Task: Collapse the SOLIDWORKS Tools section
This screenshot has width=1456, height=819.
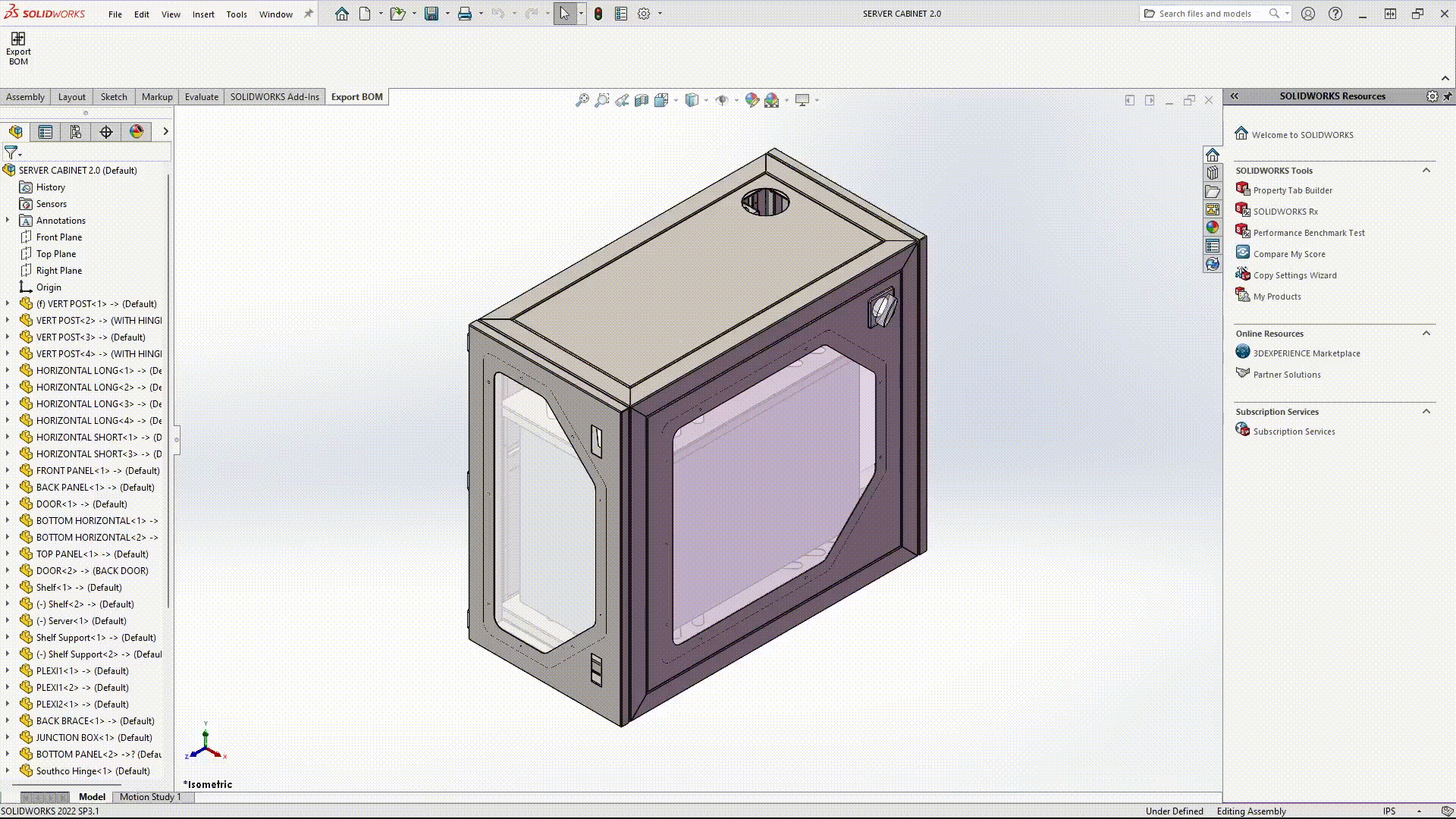Action: (1427, 170)
